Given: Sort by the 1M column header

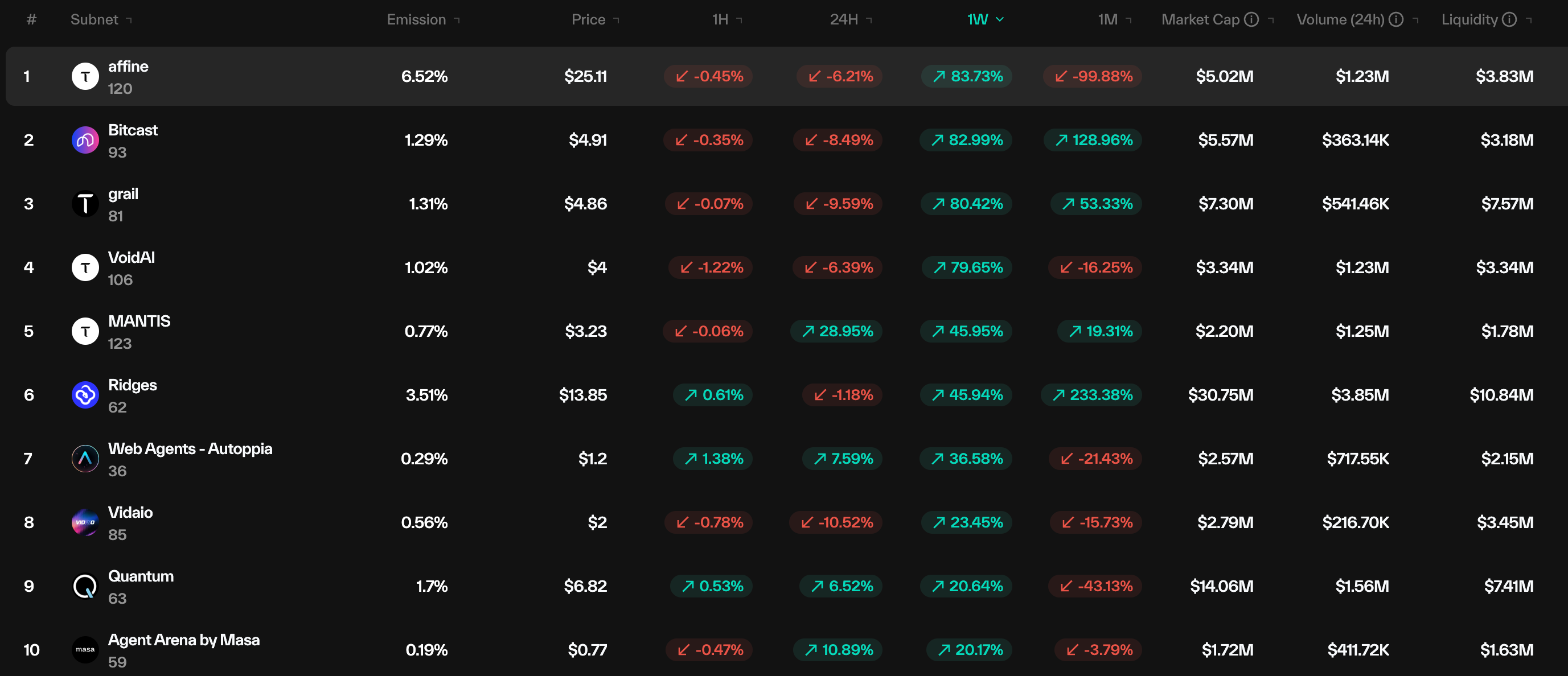Looking at the screenshot, I should (x=1107, y=19).
